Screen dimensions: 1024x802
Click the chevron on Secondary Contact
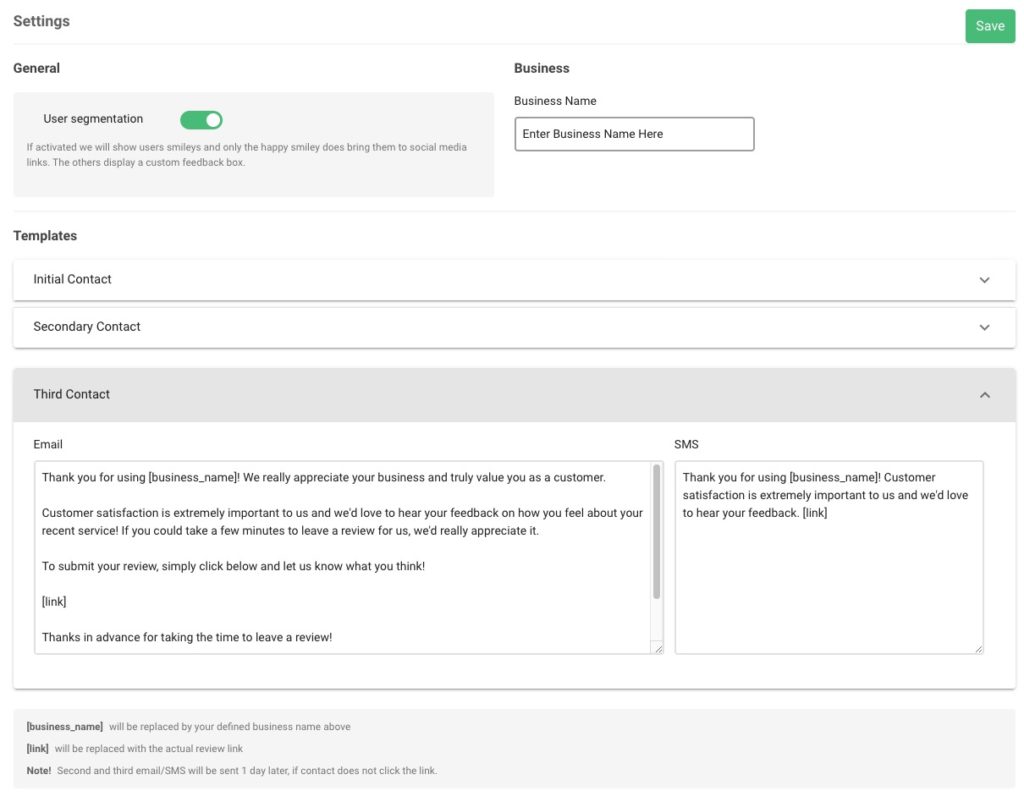(984, 327)
